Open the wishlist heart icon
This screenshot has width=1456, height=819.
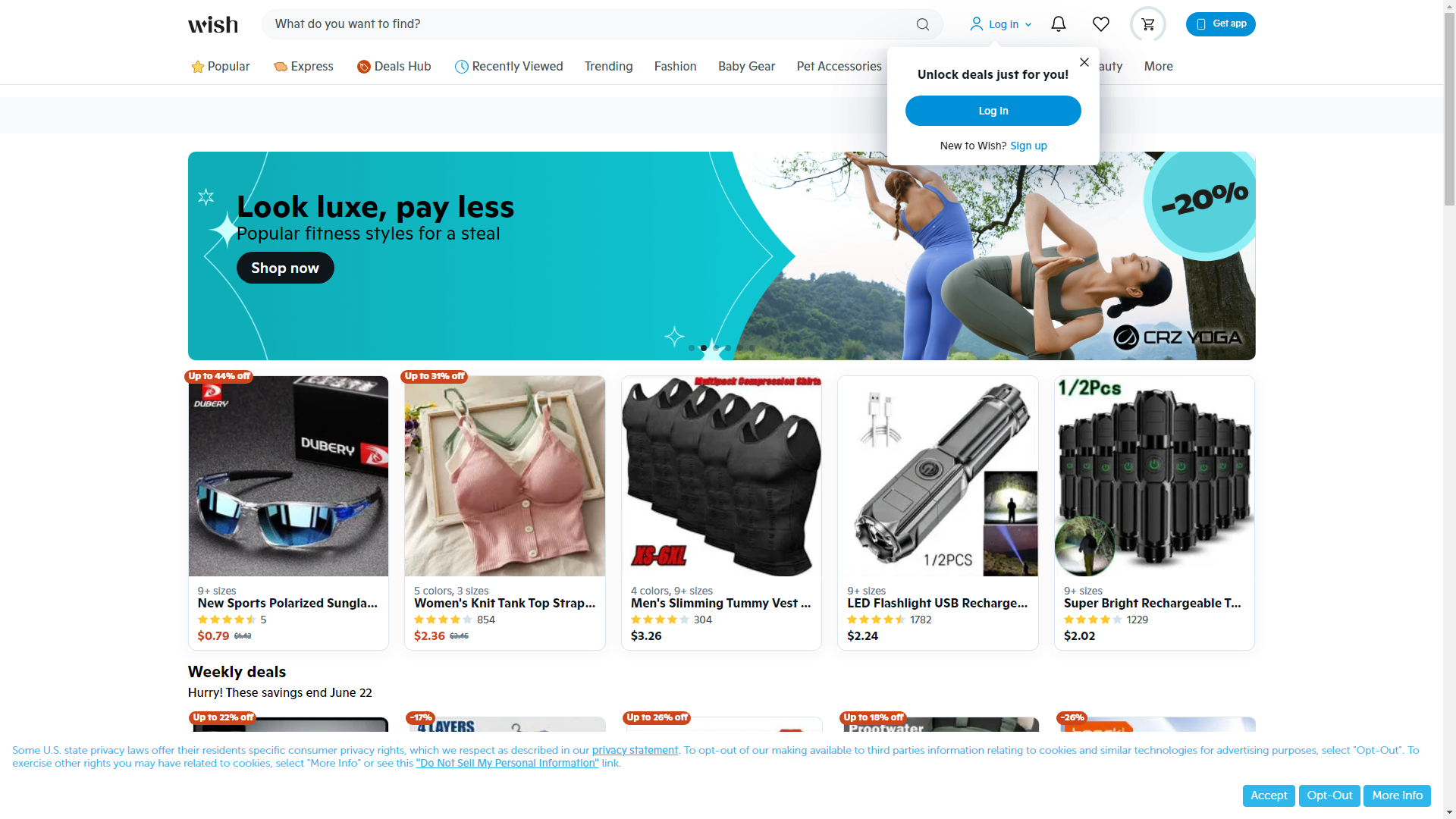(x=1101, y=24)
